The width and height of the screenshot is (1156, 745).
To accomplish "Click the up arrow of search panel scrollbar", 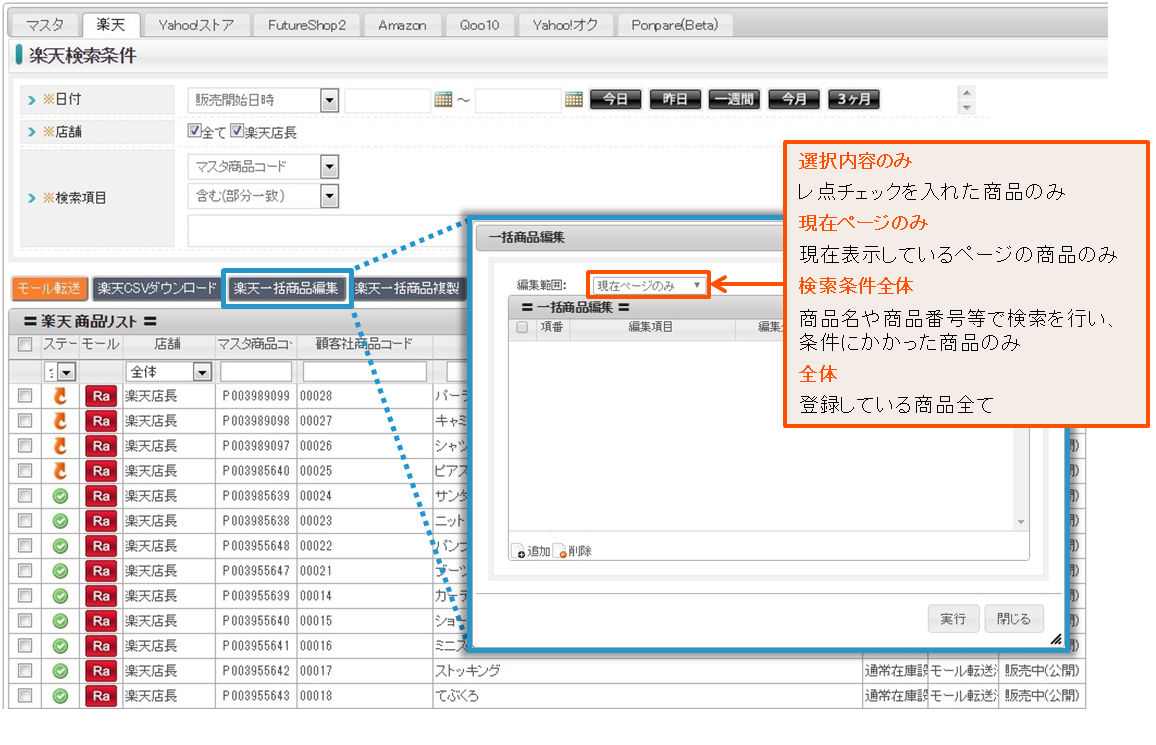I will point(967,93).
